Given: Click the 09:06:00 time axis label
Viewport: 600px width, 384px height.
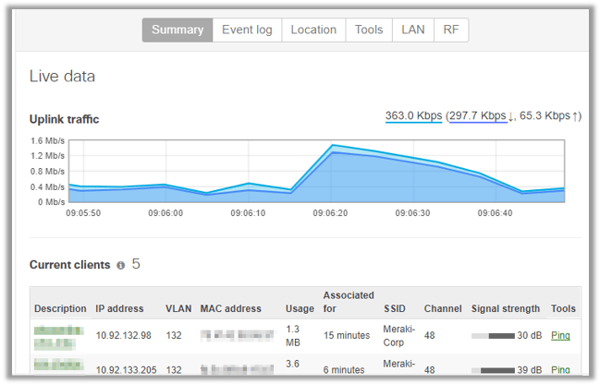Looking at the screenshot, I should (x=166, y=213).
